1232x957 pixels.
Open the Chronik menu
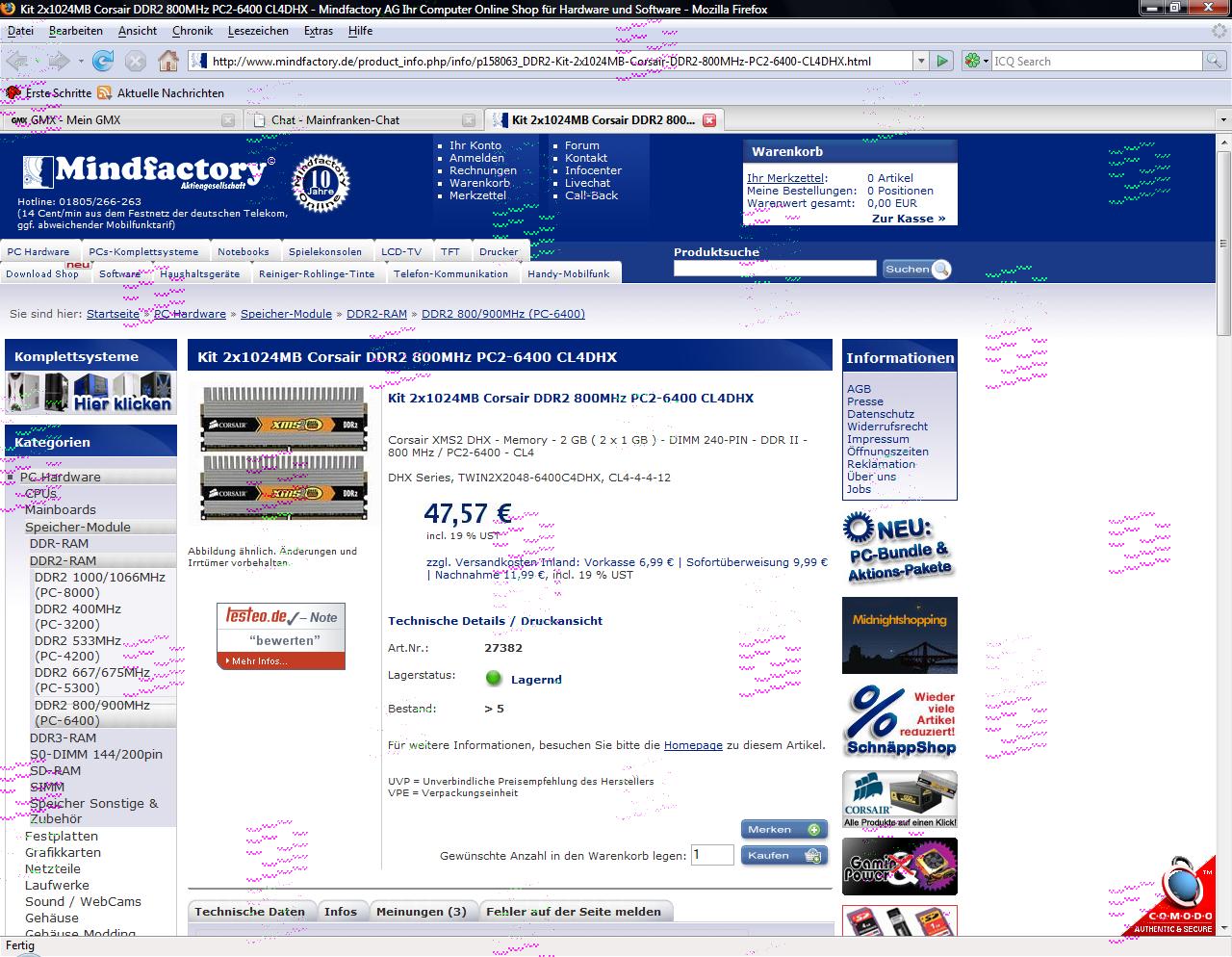tap(192, 31)
